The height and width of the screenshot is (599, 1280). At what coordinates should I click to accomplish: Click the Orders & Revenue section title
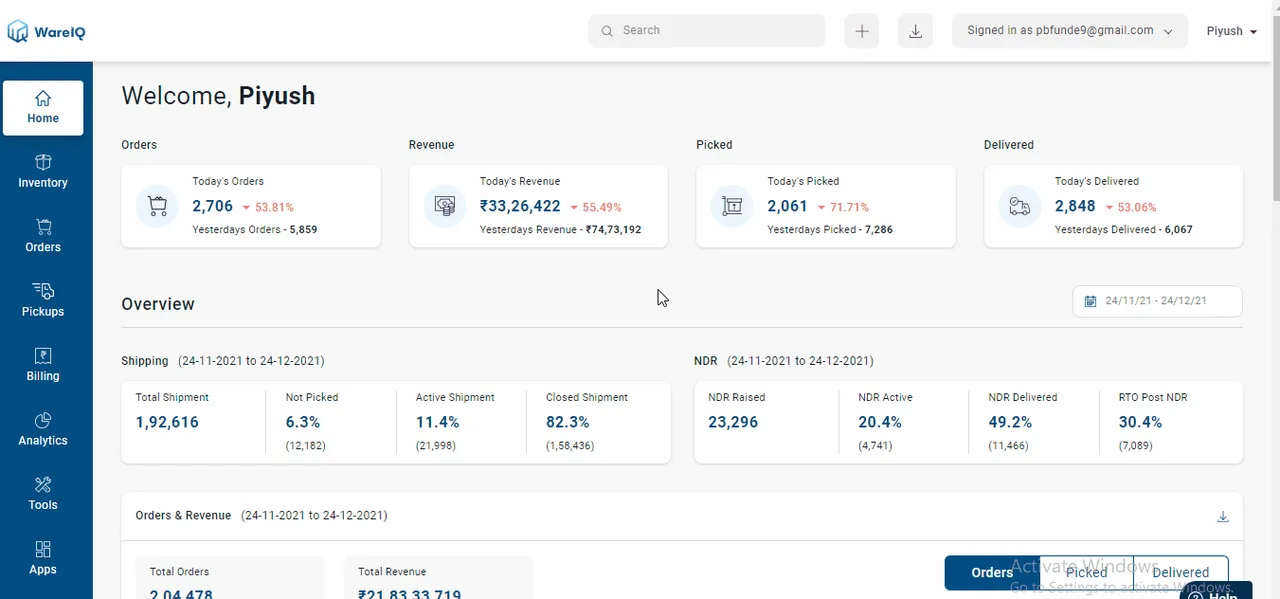183,516
